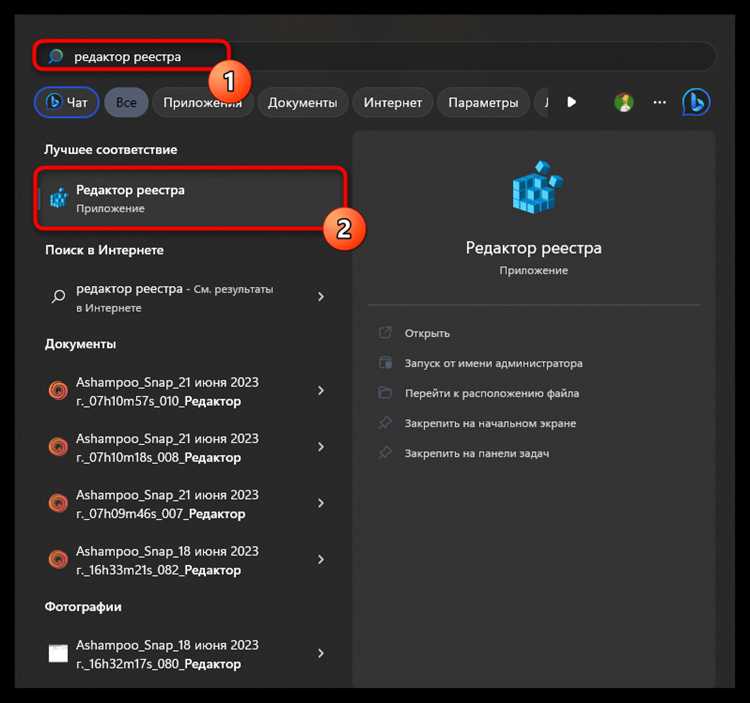The height and width of the screenshot is (703, 750).
Task: Expand chevron for 07h10m57s_010 document
Action: pos(321,391)
